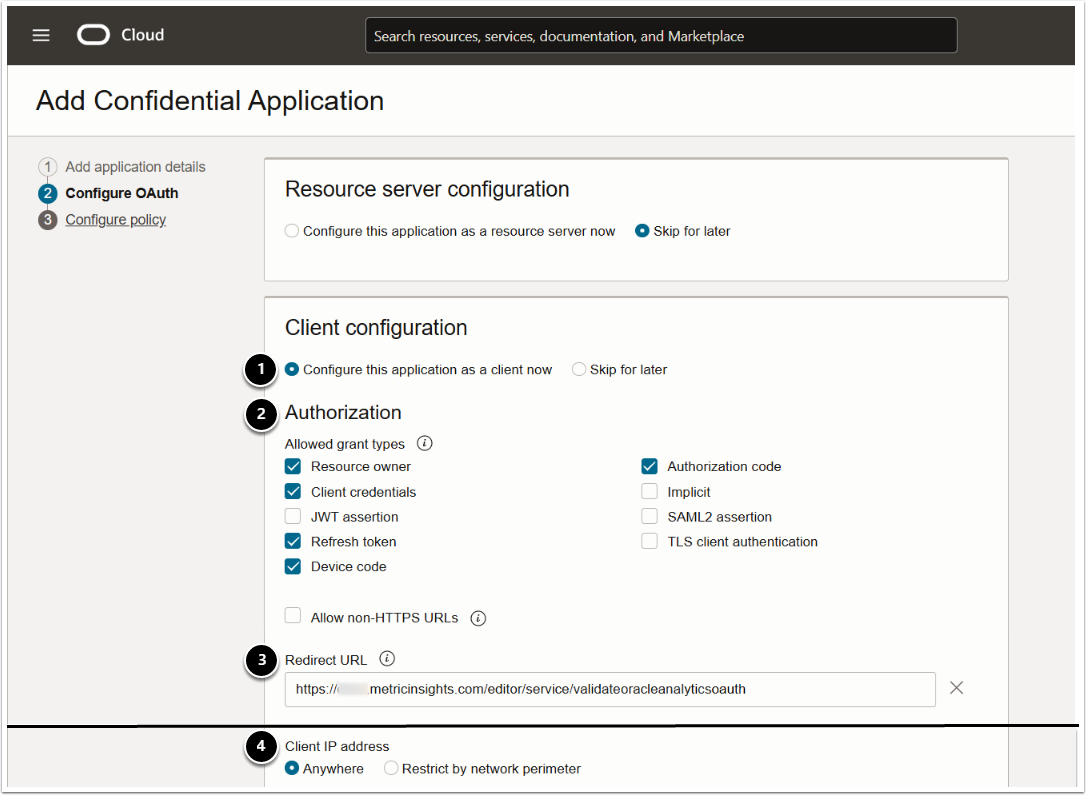
Task: Choose Restrict by network perimeter option
Action: point(392,769)
